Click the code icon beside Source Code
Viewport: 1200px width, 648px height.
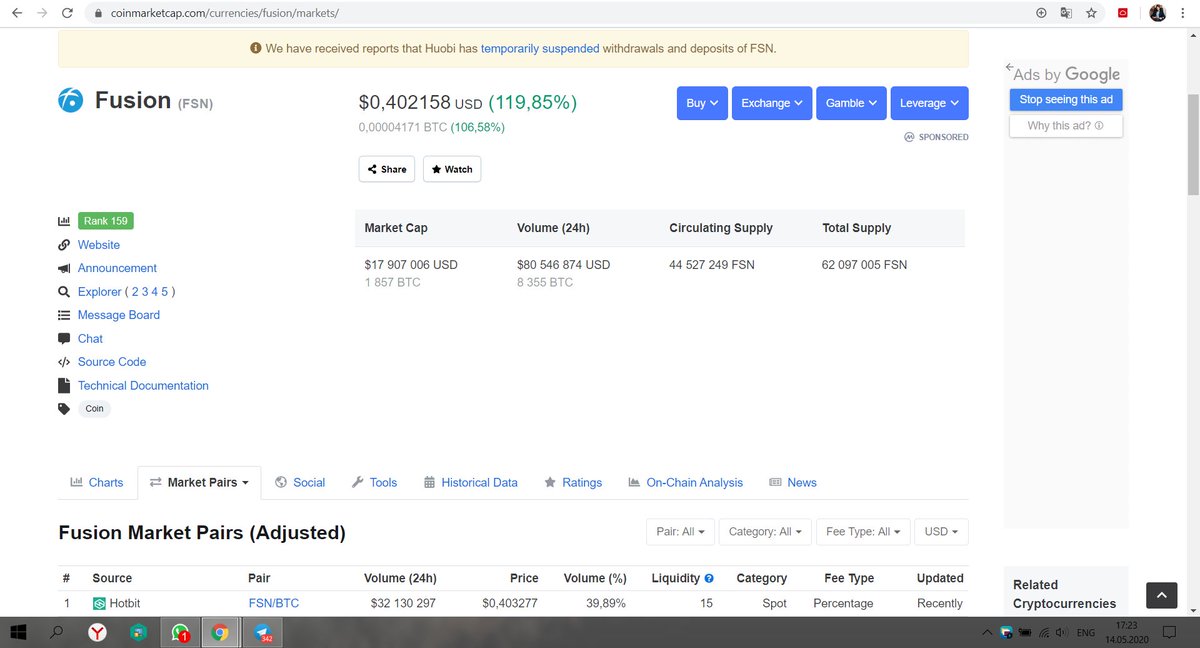[64, 362]
